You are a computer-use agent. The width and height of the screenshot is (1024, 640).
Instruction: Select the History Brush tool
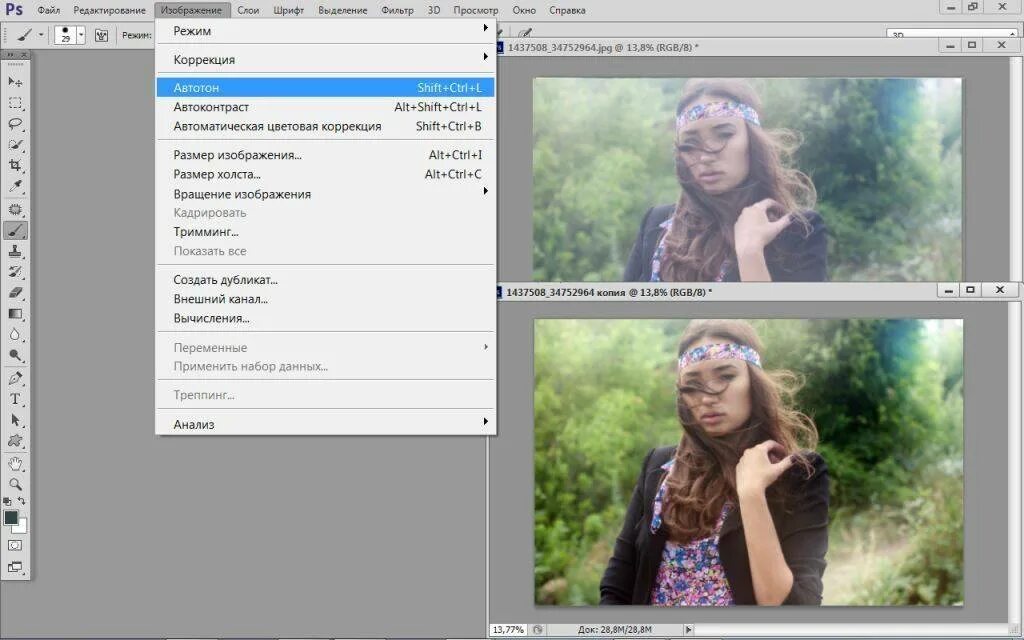[x=15, y=272]
